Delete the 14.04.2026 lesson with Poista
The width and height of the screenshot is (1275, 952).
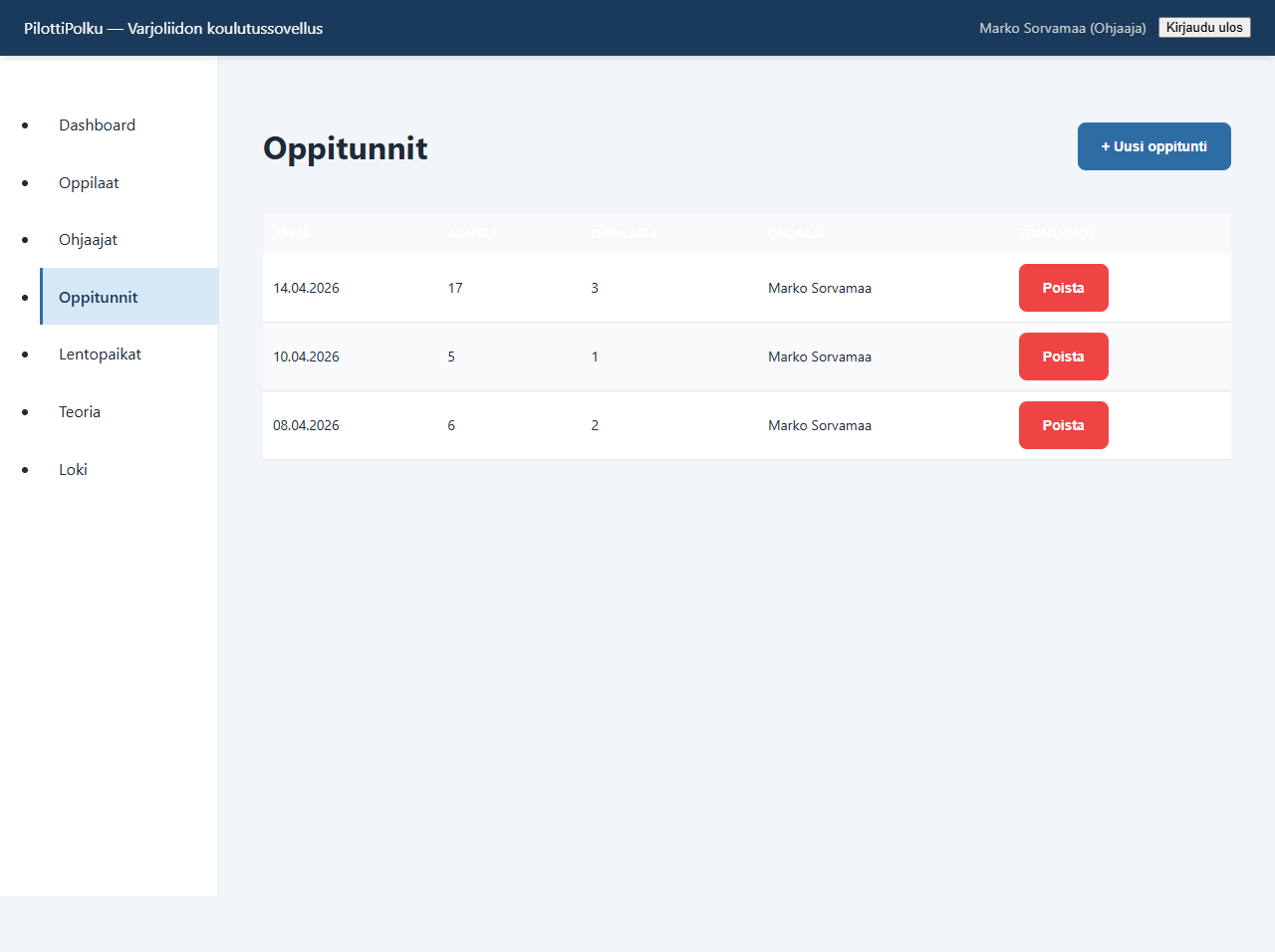click(1063, 288)
